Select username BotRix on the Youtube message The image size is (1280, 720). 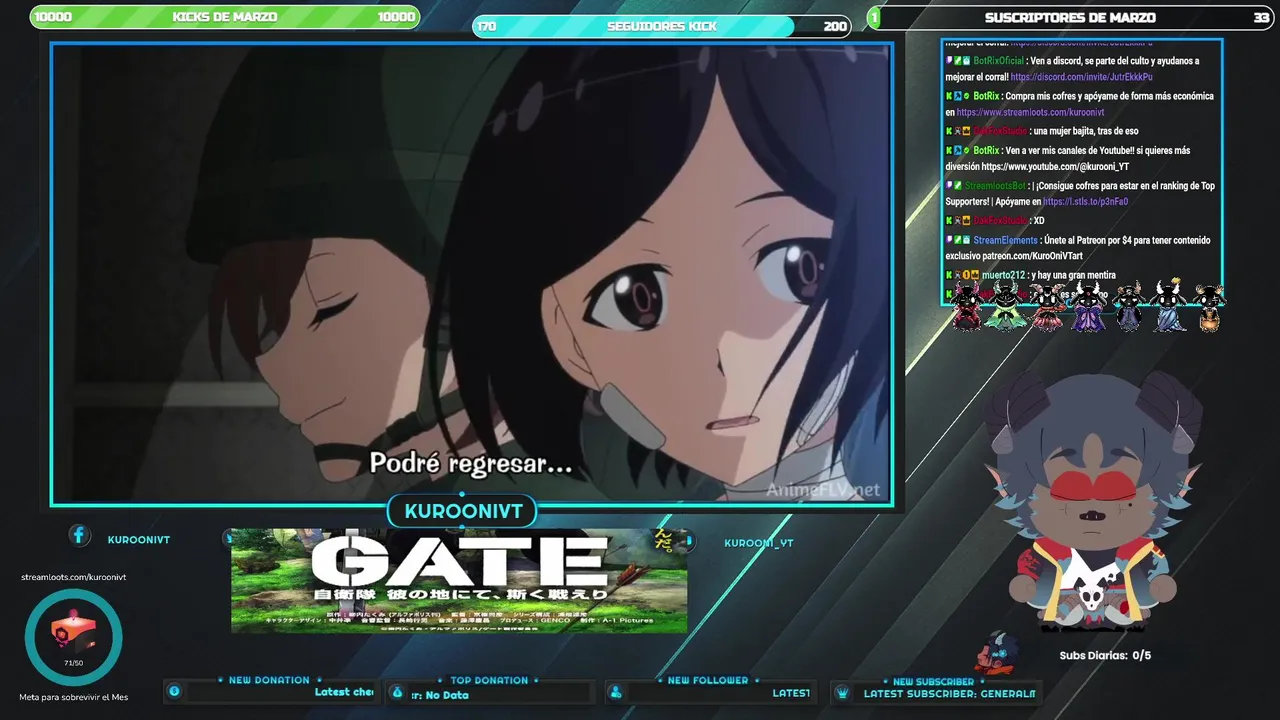tap(986, 151)
